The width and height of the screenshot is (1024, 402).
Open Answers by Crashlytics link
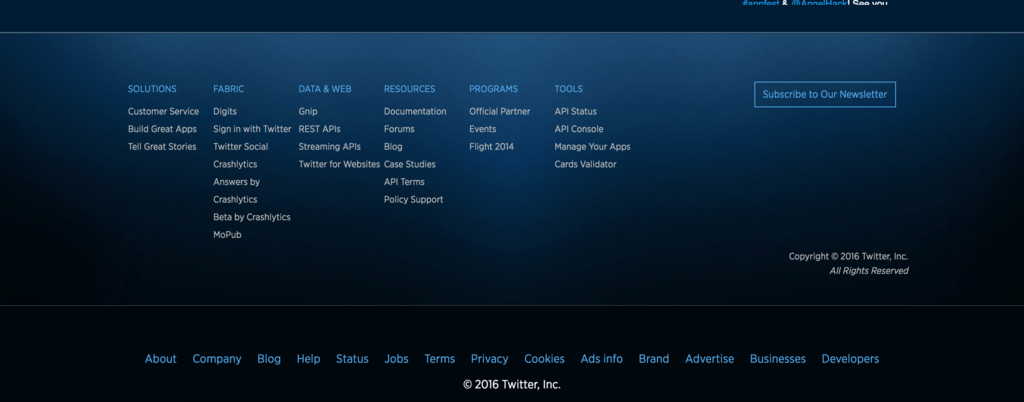tap(236, 191)
